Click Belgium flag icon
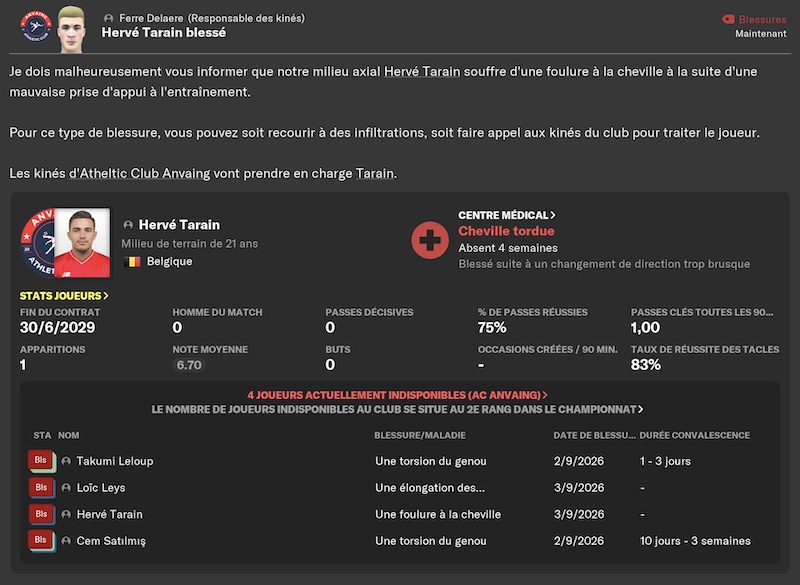 133,262
